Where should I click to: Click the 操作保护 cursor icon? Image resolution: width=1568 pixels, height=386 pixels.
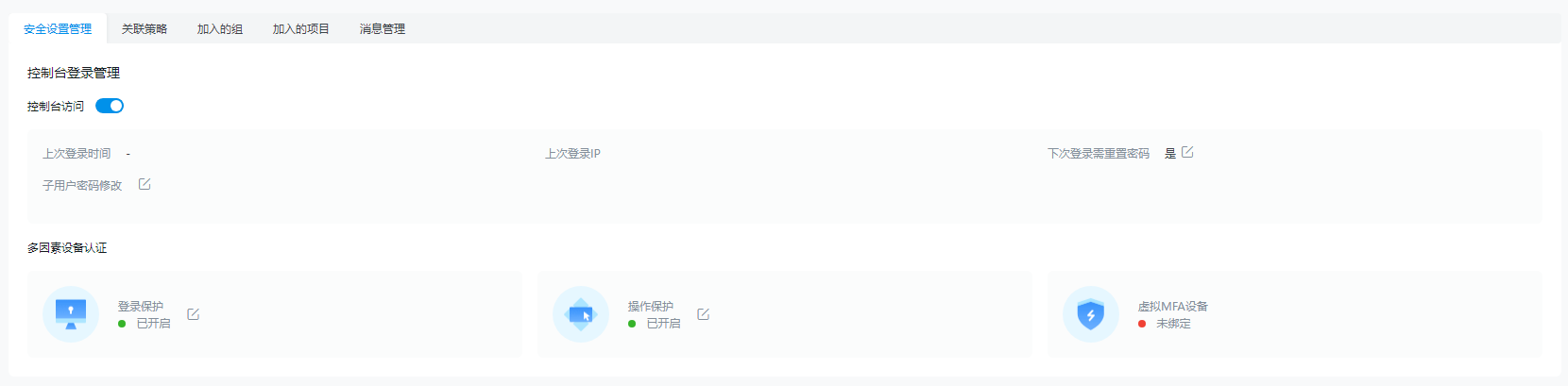coord(581,313)
